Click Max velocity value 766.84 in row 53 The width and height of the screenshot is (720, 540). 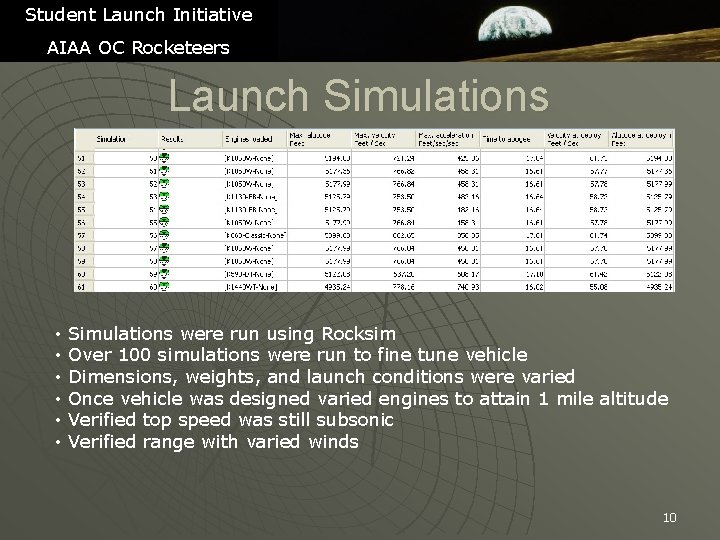point(403,184)
